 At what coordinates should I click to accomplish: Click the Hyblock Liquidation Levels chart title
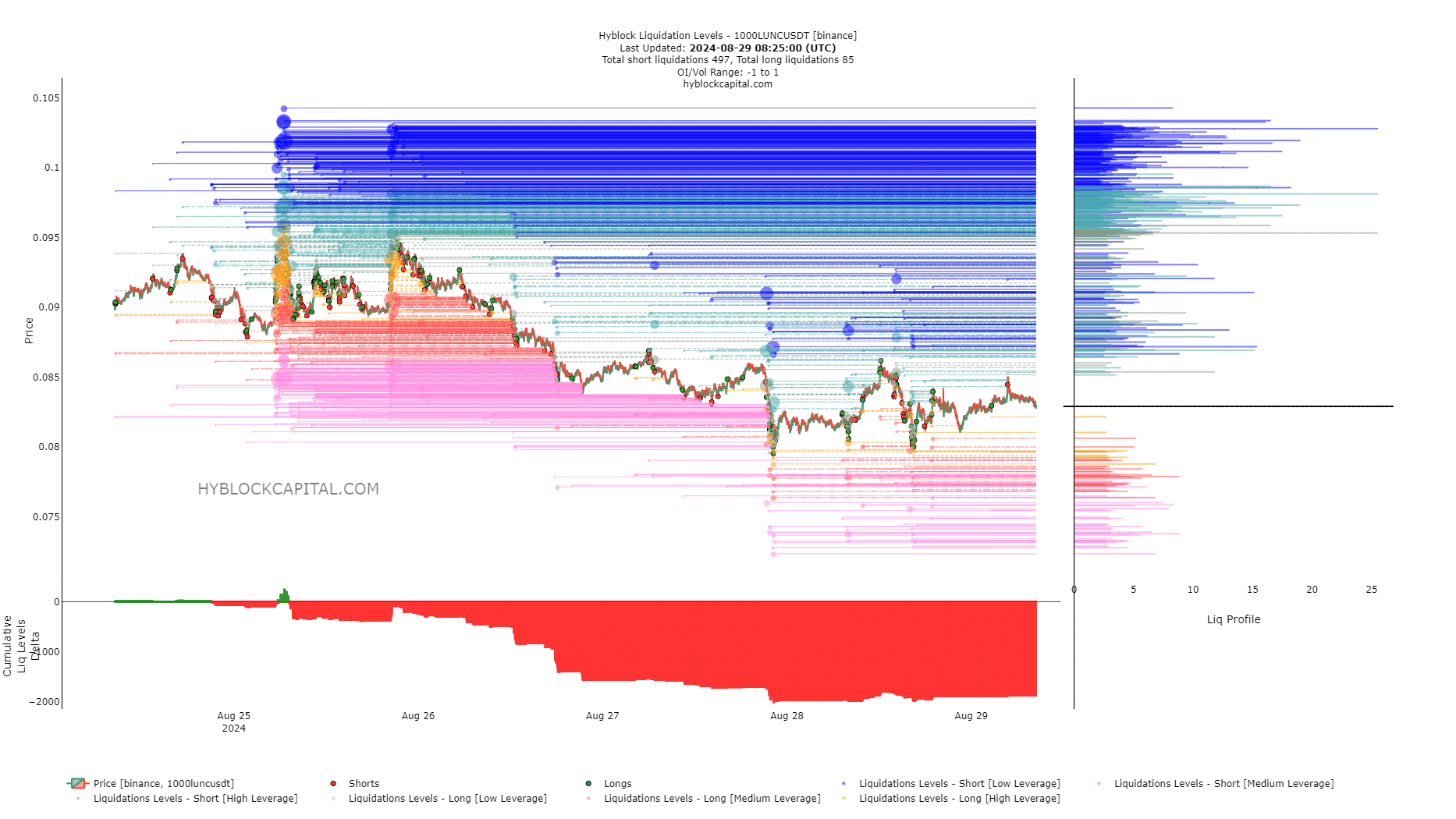pyautogui.click(x=727, y=35)
